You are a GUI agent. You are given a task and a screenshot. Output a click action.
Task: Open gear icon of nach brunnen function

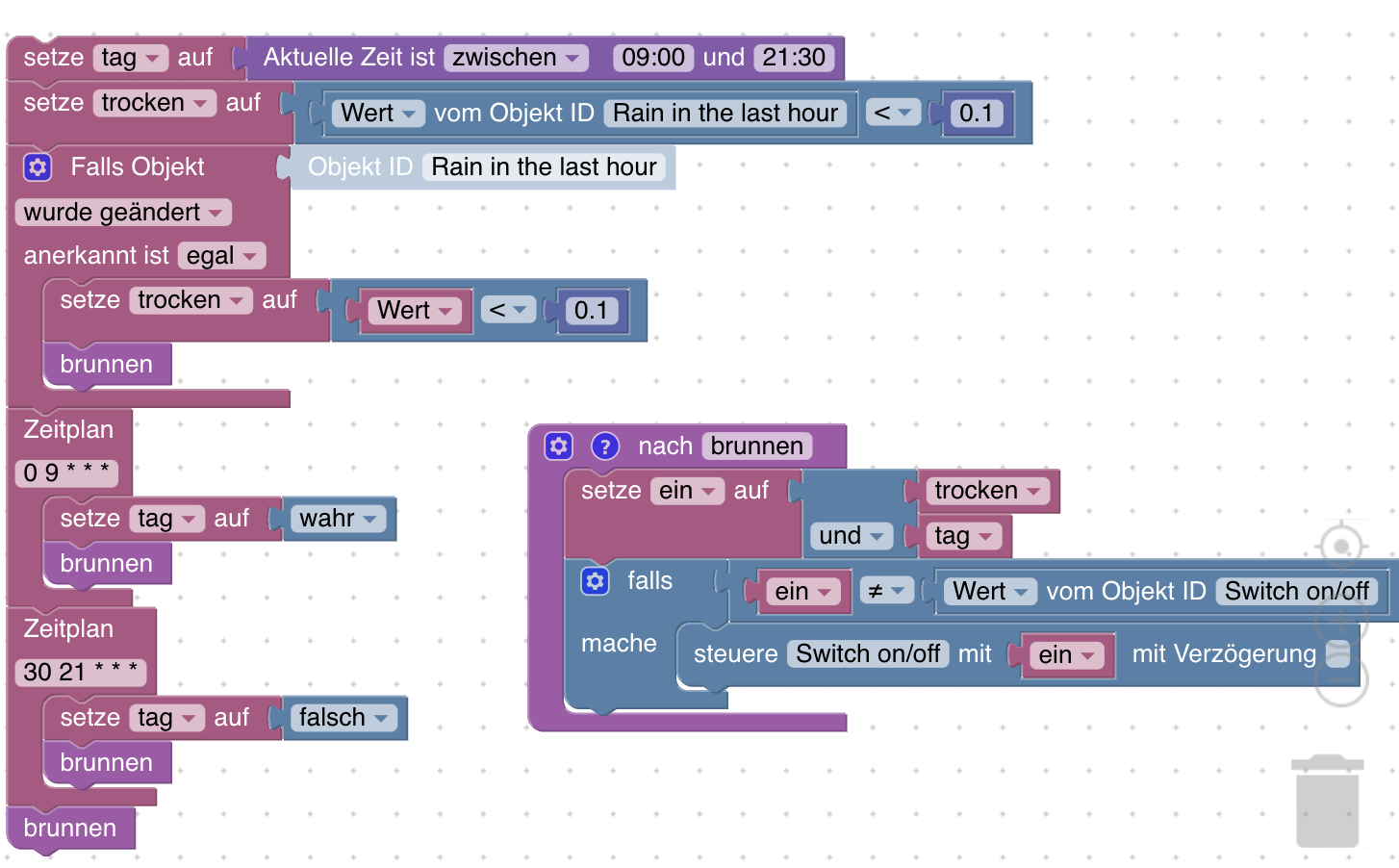(x=558, y=447)
